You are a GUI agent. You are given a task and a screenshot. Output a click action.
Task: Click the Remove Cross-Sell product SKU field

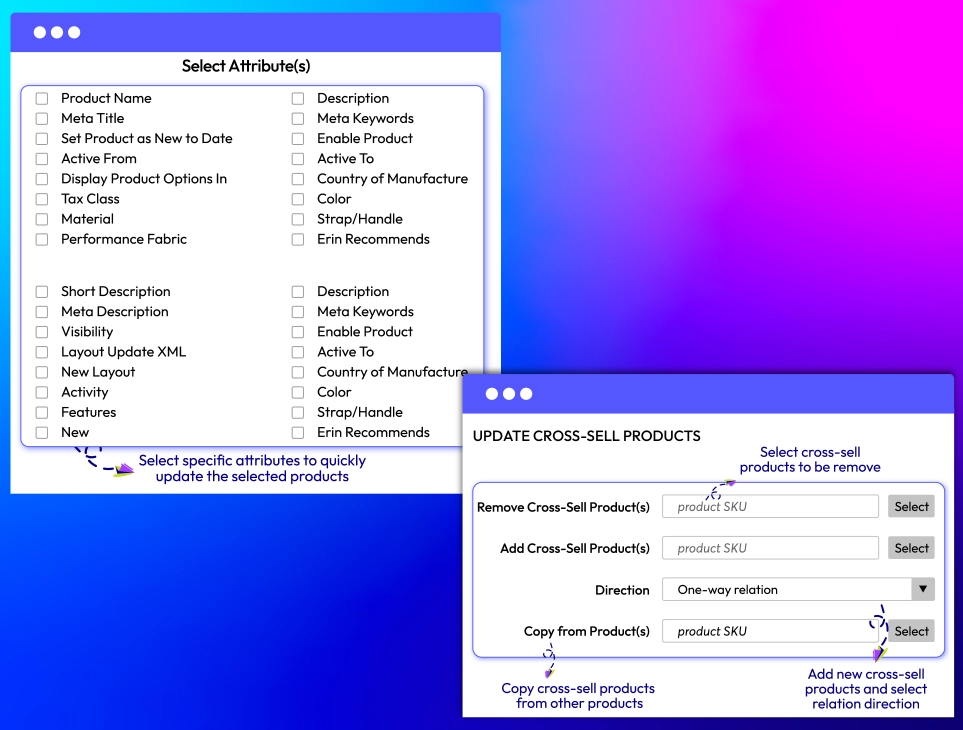coord(770,507)
